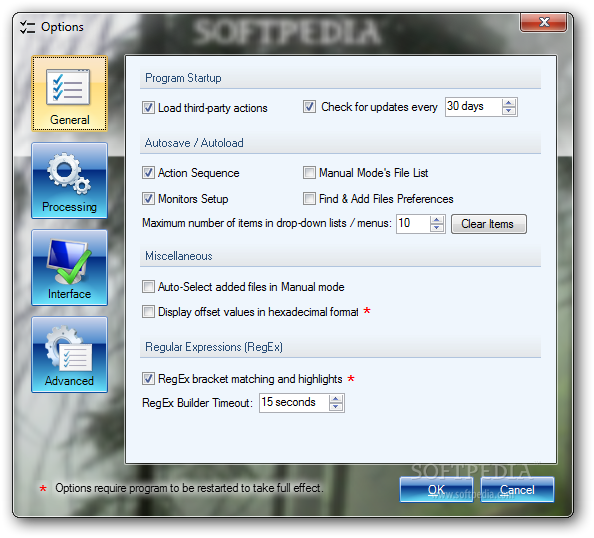Dismiss dialog with Cancel button
The width and height of the screenshot is (594, 538).
pyautogui.click(x=517, y=490)
